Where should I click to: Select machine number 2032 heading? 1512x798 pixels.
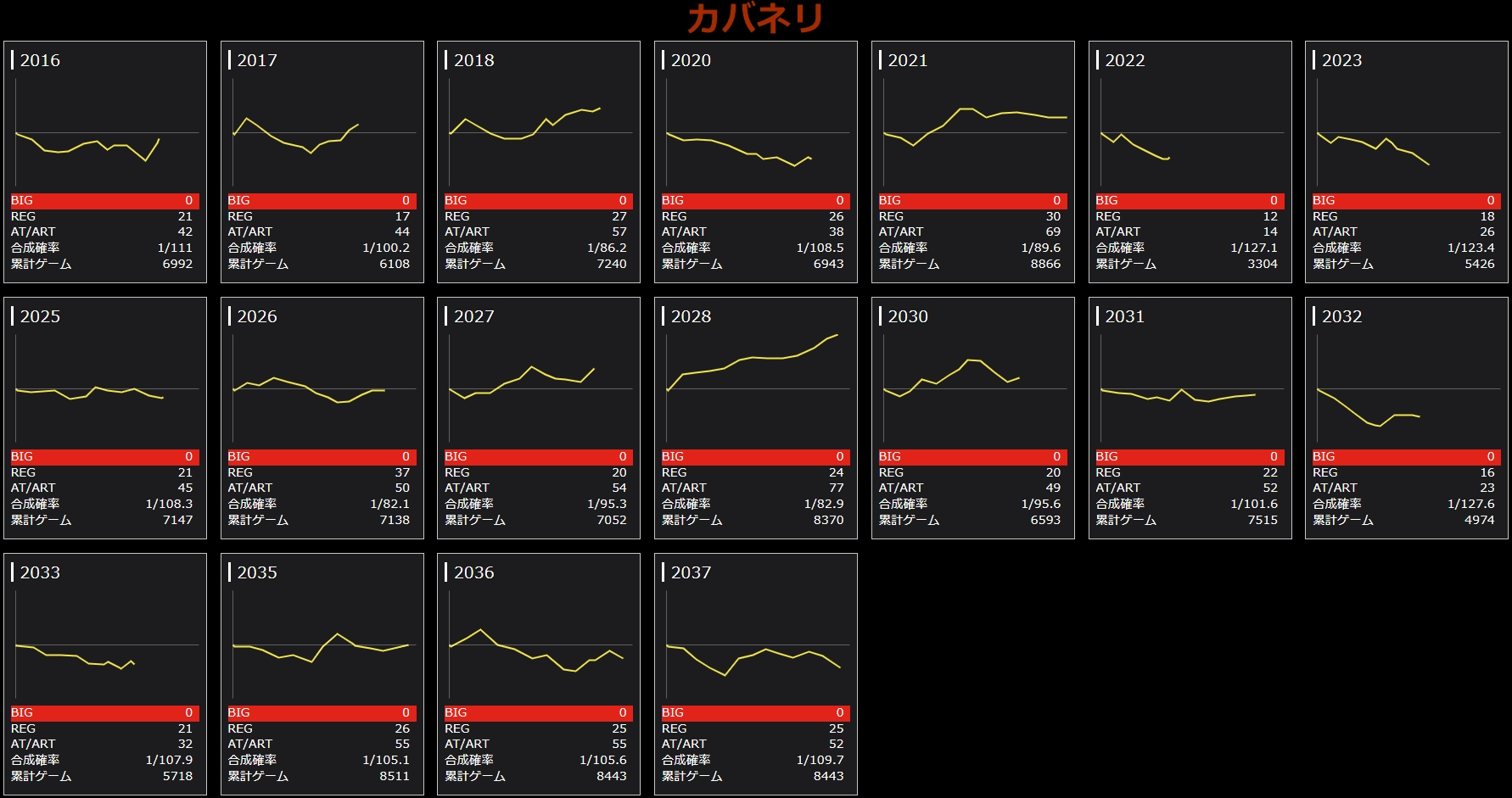(1341, 316)
